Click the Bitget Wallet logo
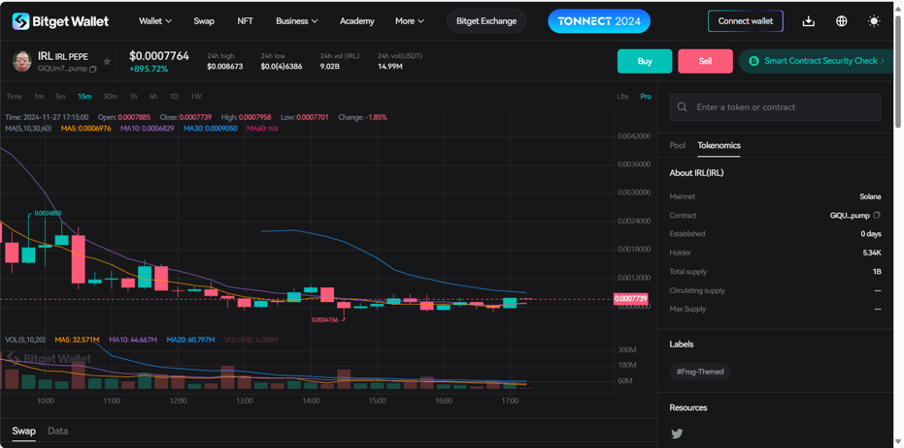 tap(61, 21)
